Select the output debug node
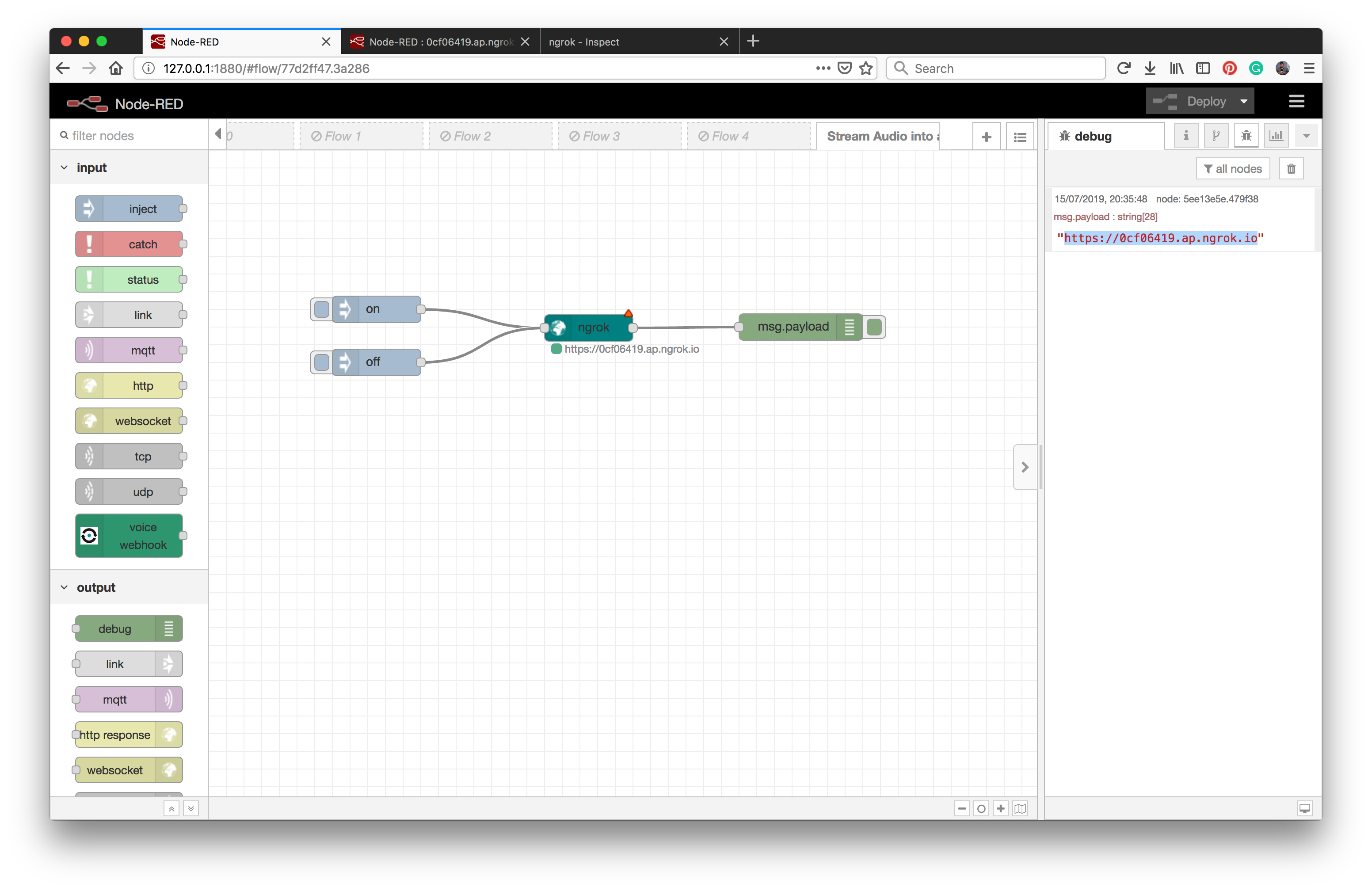1372x891 pixels. 129,629
